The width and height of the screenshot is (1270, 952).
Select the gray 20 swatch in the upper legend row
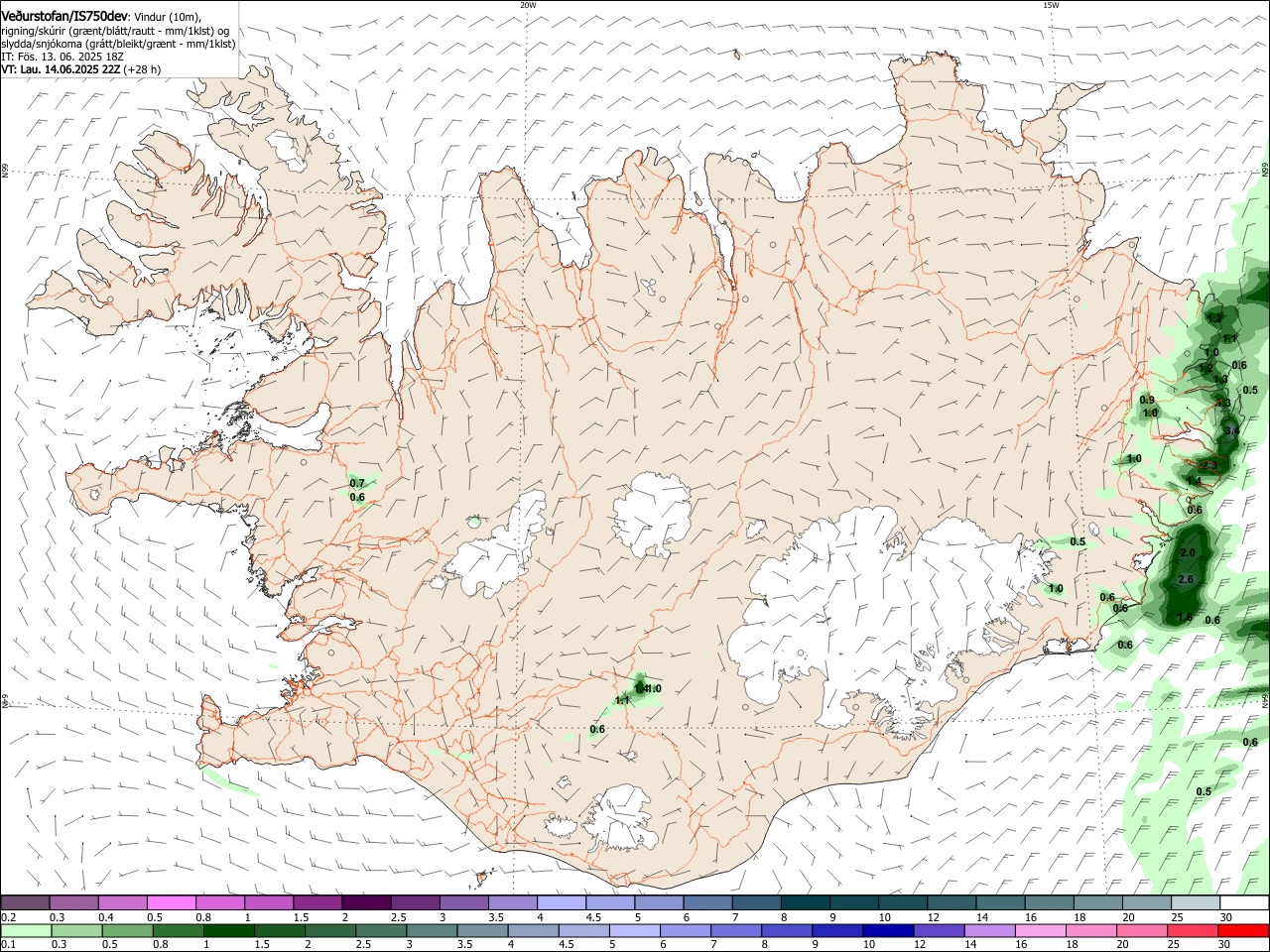tap(1147, 903)
